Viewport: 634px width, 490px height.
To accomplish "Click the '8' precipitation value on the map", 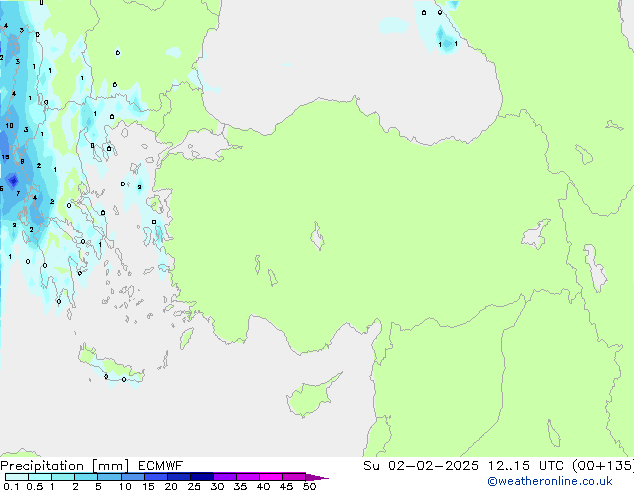I will click(x=22, y=161).
